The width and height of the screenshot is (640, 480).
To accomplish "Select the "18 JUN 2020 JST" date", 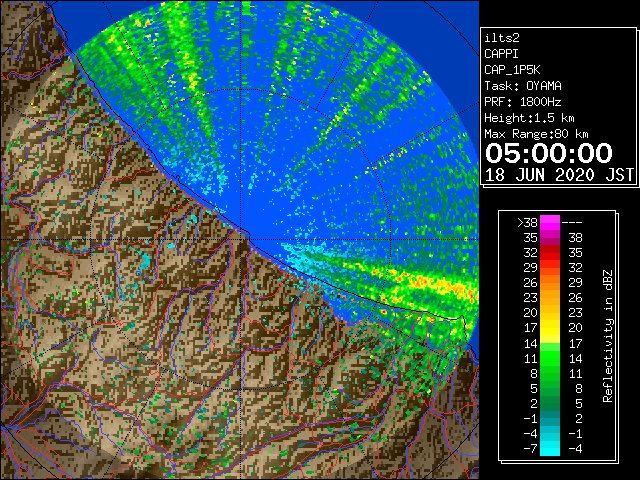I will (x=559, y=175).
